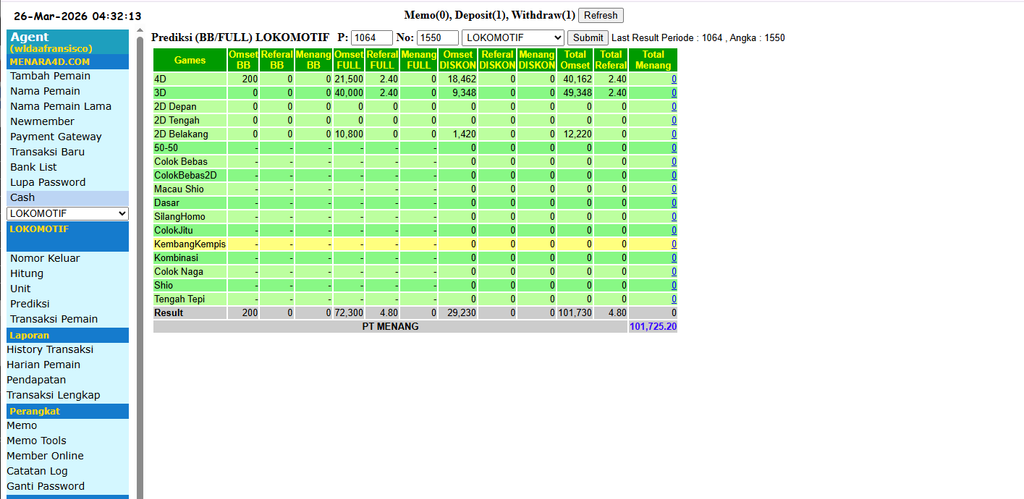Click Total Menang link for ColokBebas2D

[x=674, y=175]
